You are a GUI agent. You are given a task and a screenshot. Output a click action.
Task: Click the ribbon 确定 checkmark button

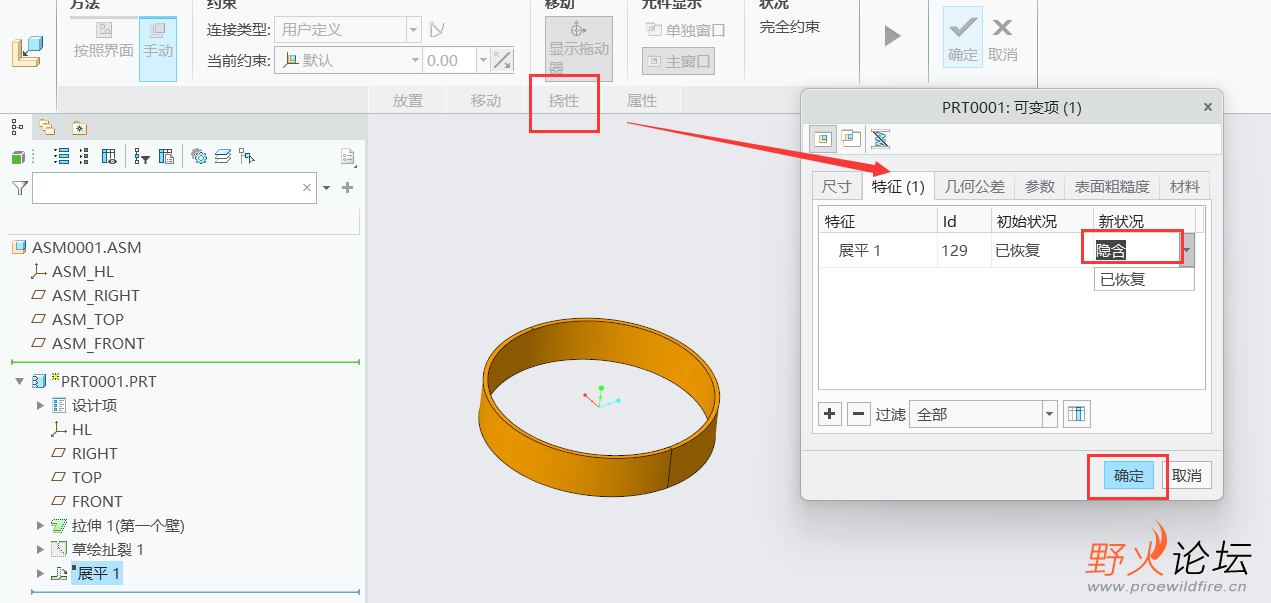[x=963, y=38]
